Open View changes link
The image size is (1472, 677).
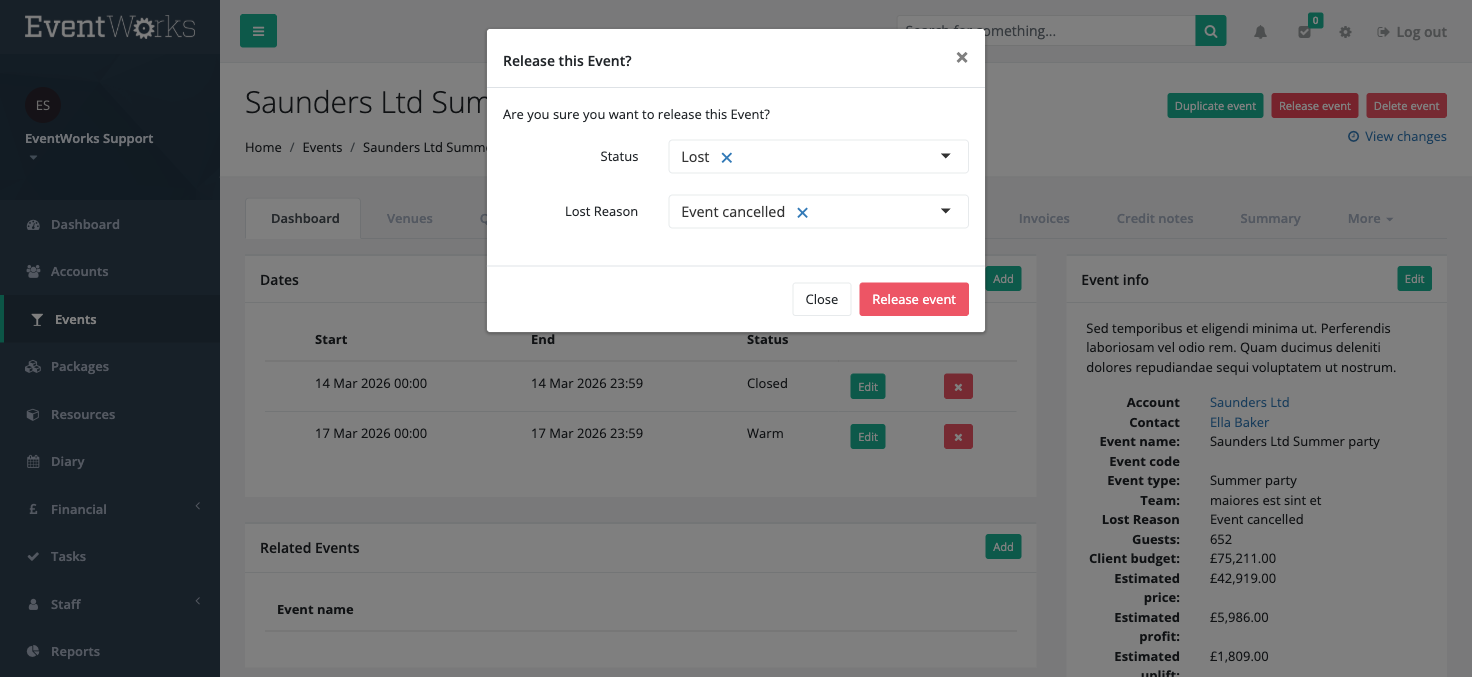tap(1397, 136)
